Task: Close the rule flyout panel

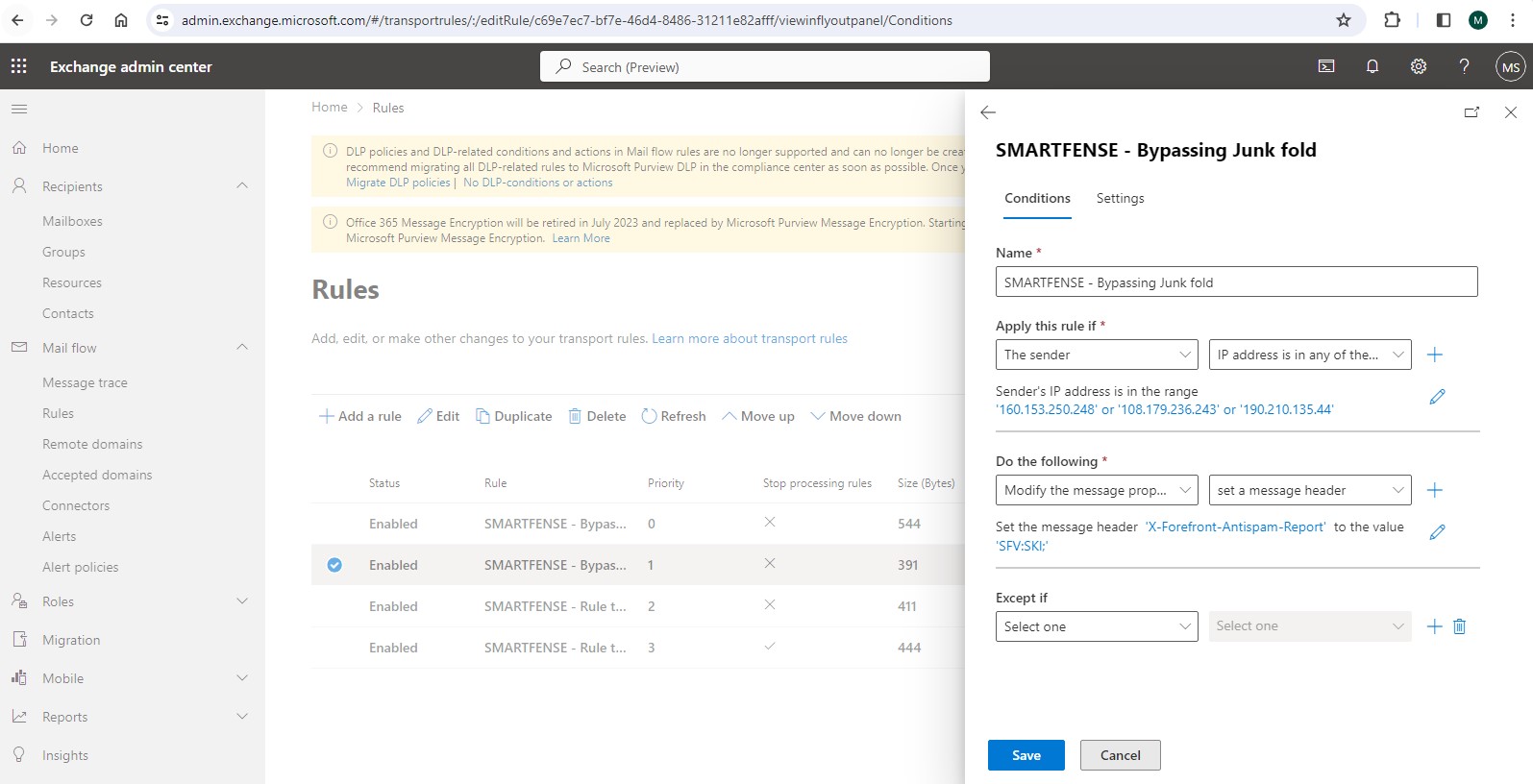Action: [1511, 112]
